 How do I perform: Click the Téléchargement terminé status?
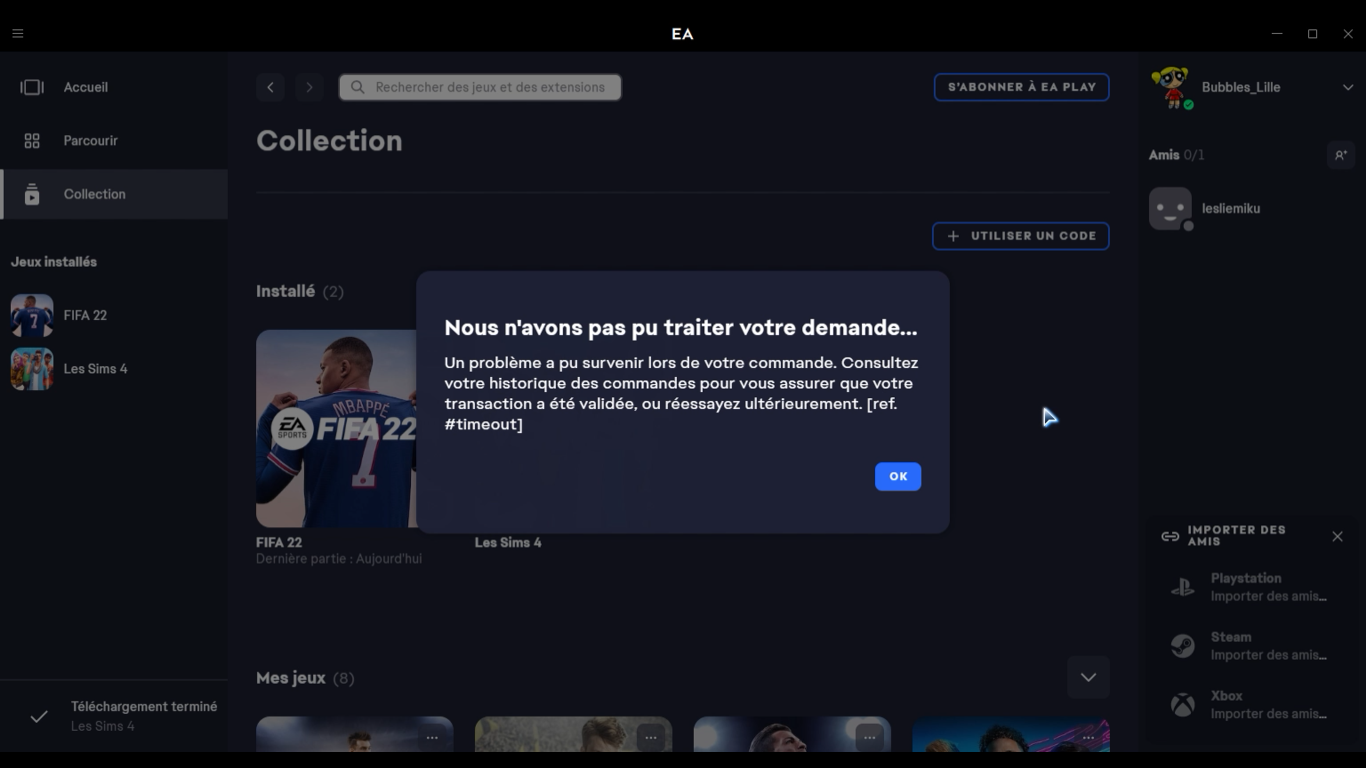coord(144,707)
